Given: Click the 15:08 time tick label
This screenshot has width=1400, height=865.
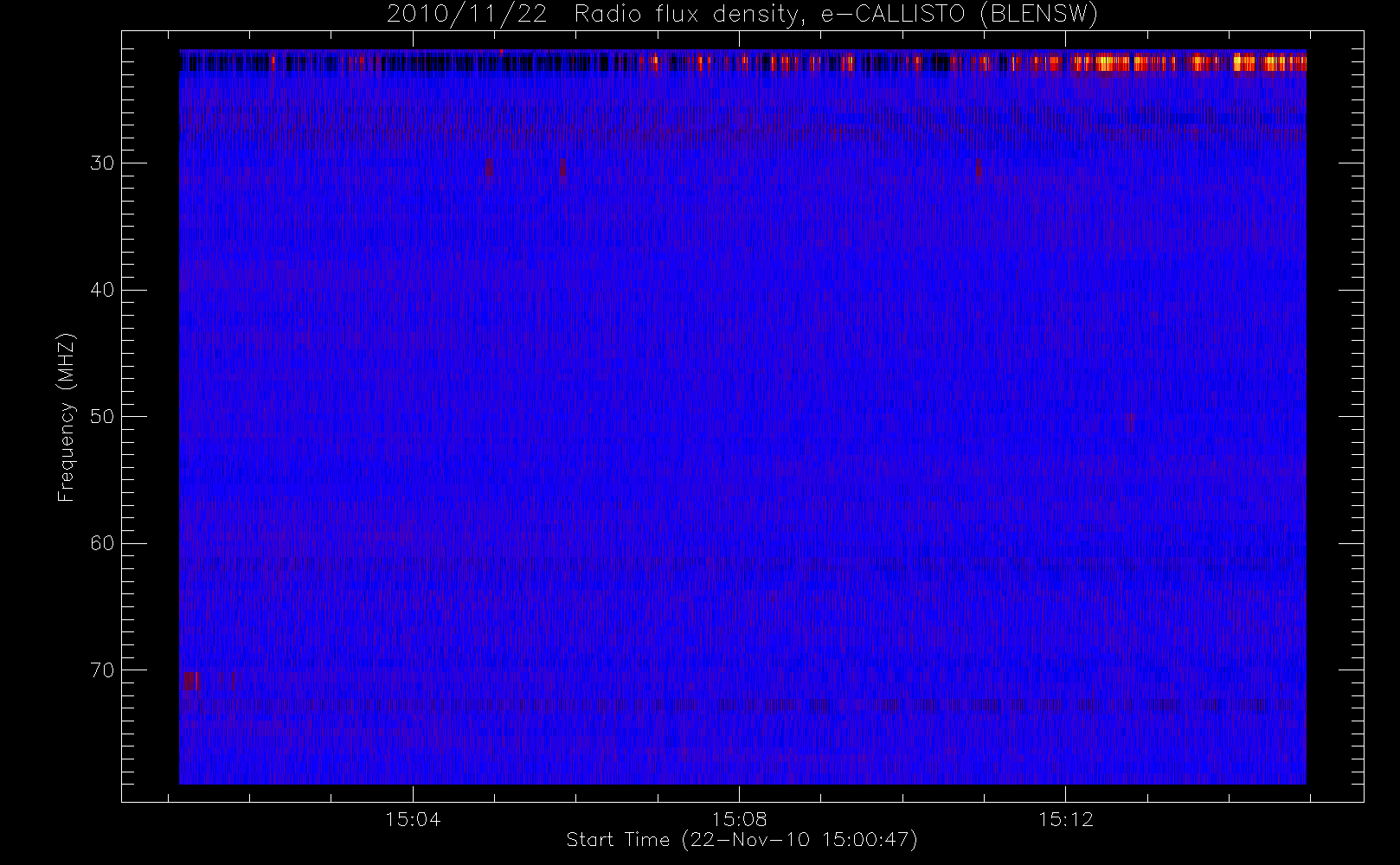Looking at the screenshot, I should click(740, 818).
